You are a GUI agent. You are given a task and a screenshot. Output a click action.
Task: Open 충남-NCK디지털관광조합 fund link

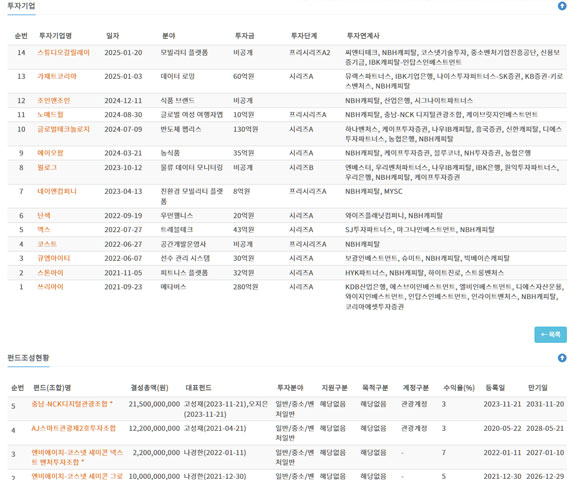click(x=70, y=404)
